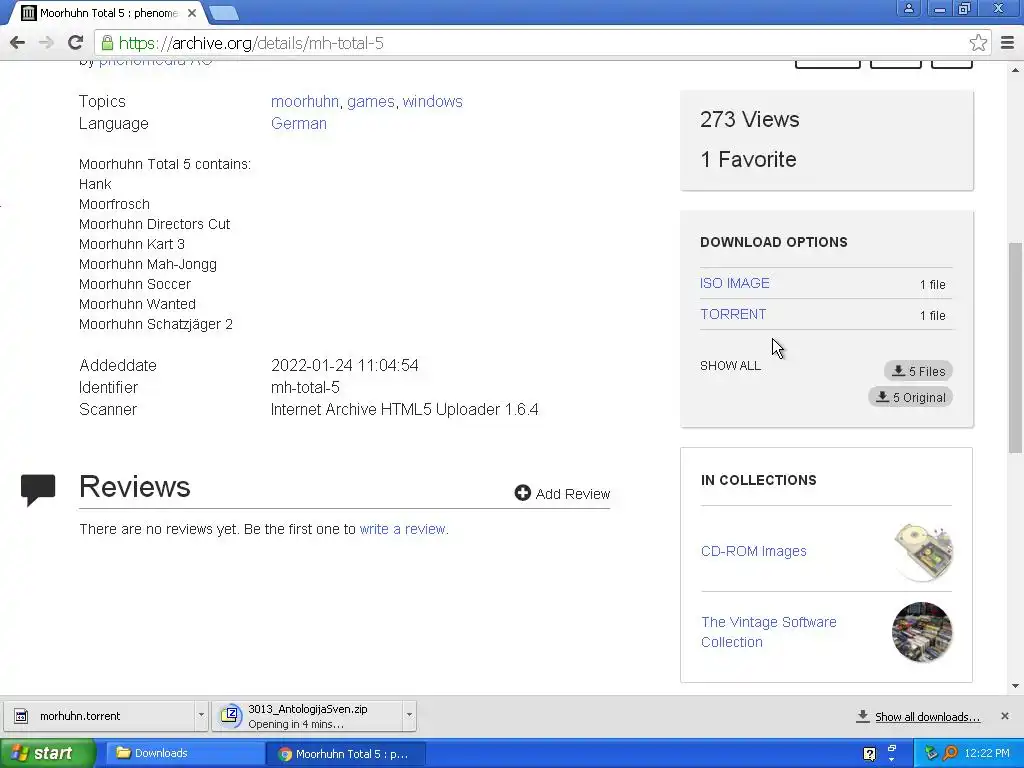
Task: Switch to the Downloads folder taskbar item
Action: (x=183, y=753)
